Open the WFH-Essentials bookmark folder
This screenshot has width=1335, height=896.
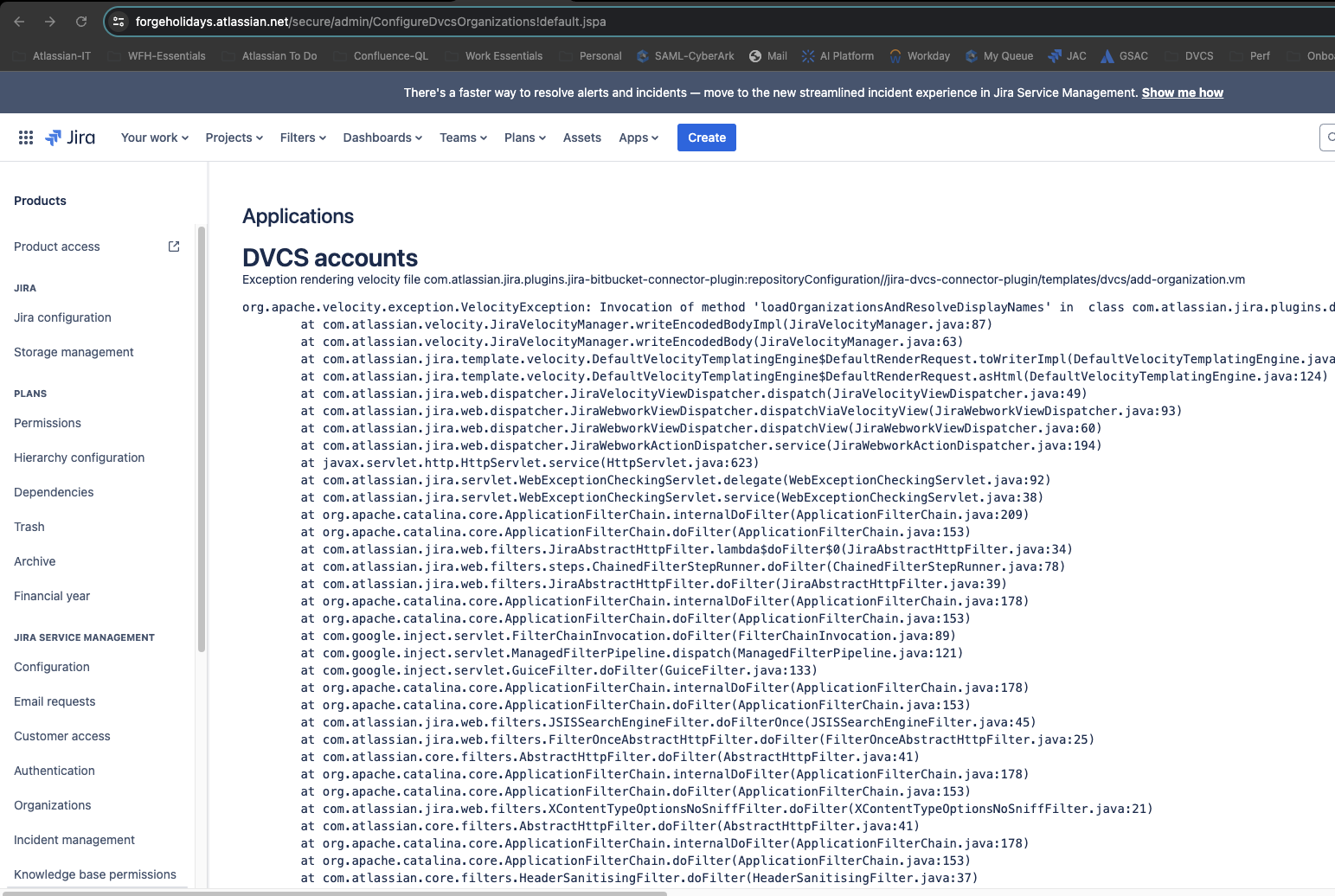157,56
